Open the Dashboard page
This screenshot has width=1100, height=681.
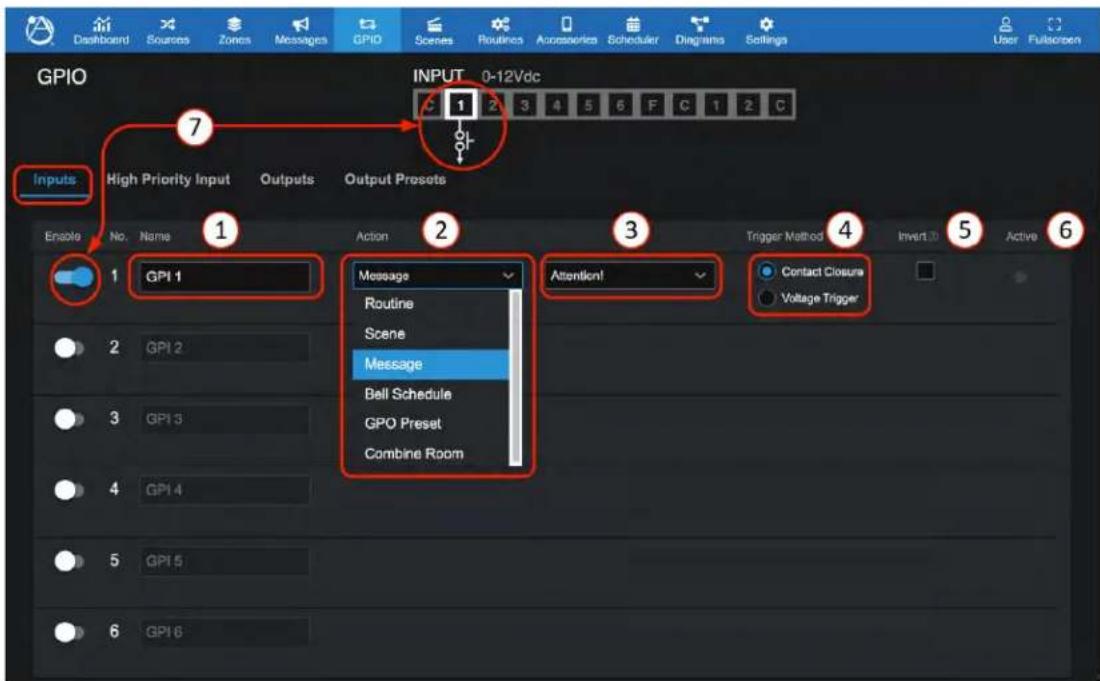point(101,32)
